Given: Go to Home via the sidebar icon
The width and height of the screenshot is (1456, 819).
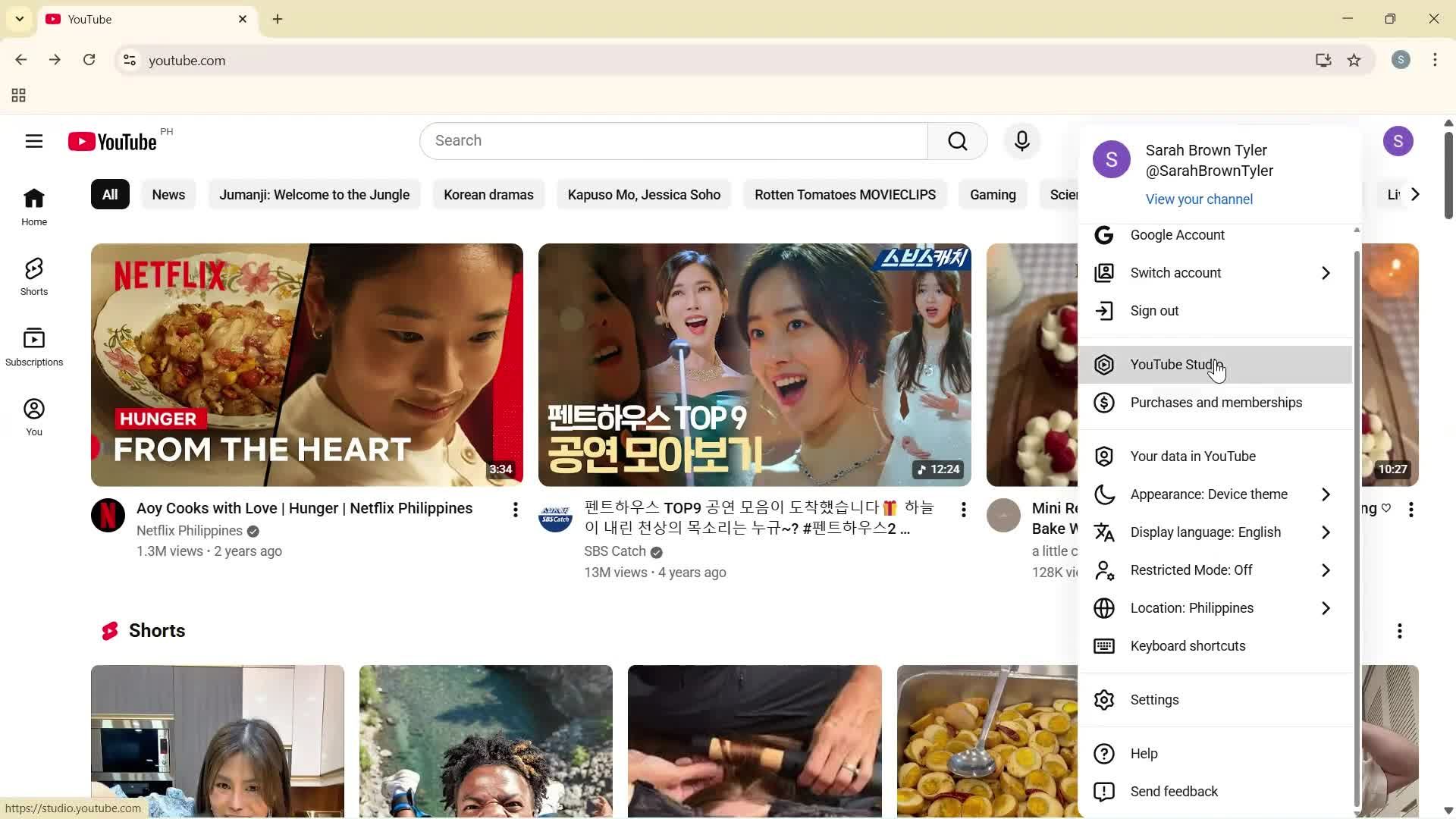Looking at the screenshot, I should pos(33,205).
